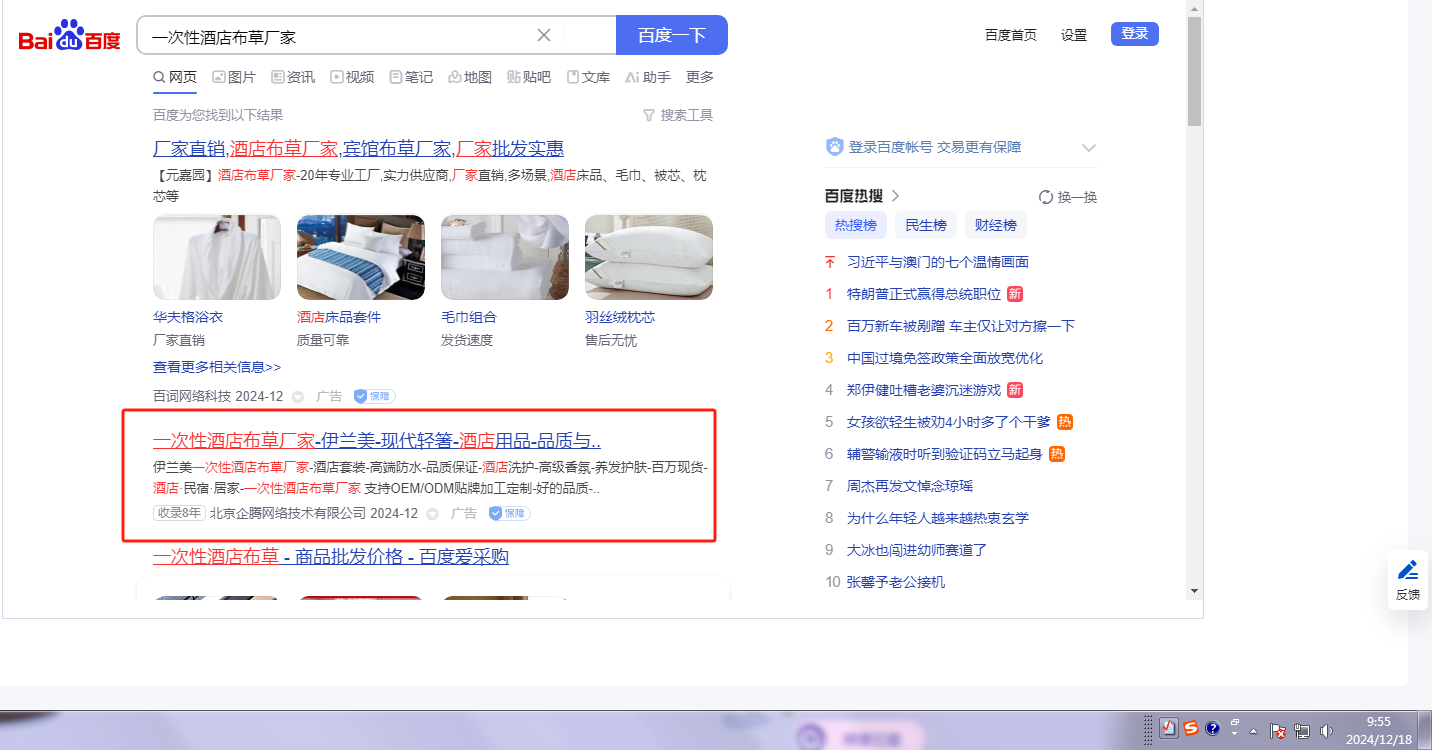
Task: Expand the login guarantee panel chevron
Action: click(1089, 148)
